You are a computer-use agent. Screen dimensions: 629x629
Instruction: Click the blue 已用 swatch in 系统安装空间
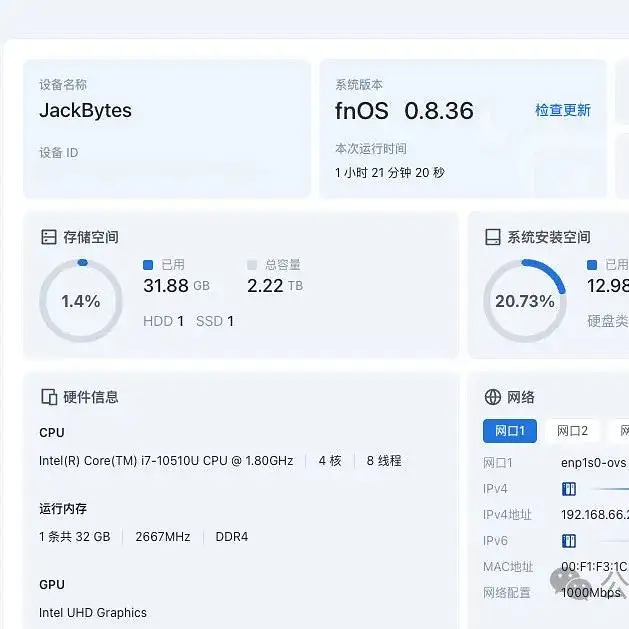point(592,265)
